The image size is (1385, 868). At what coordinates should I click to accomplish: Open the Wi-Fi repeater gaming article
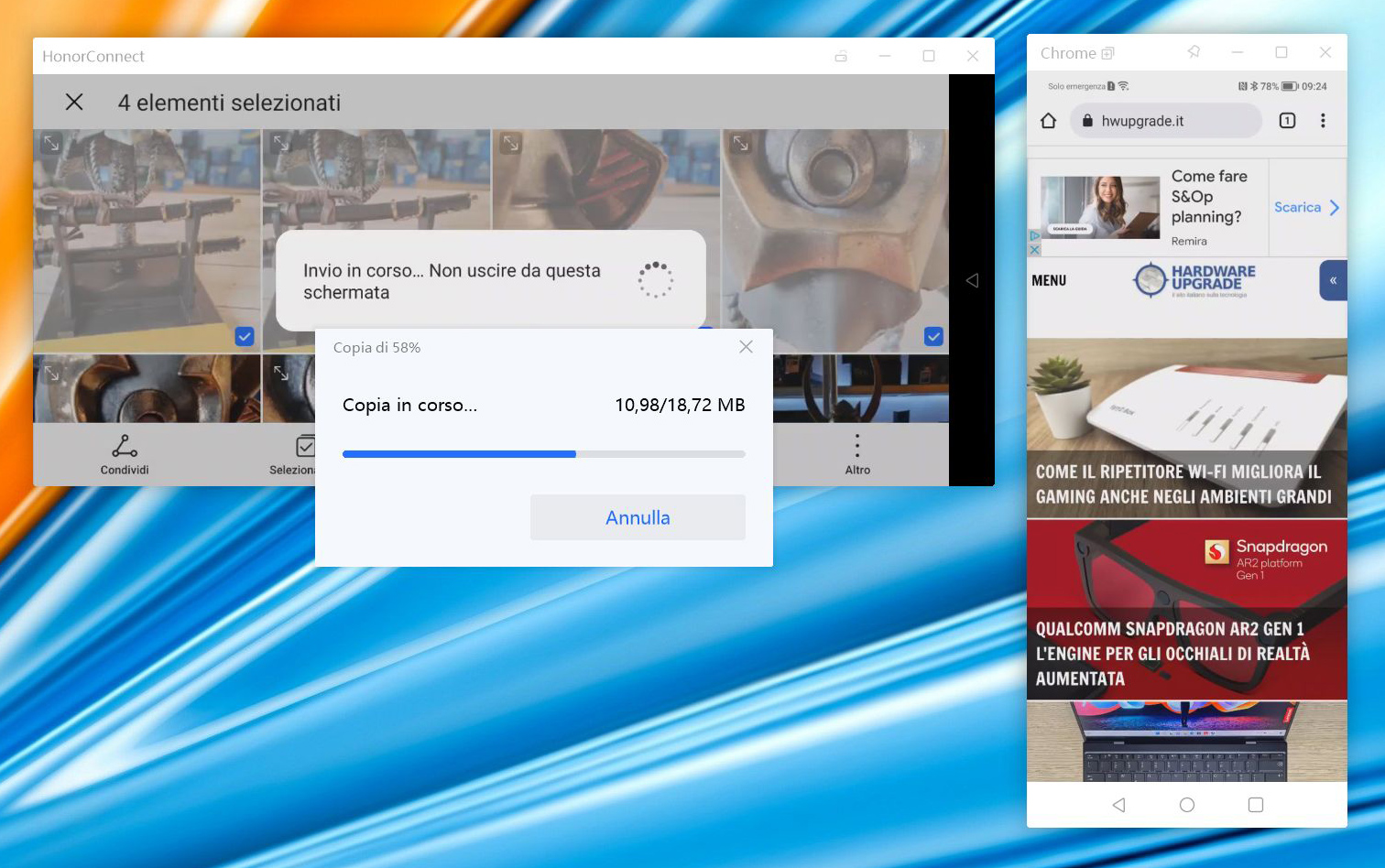point(1187,428)
